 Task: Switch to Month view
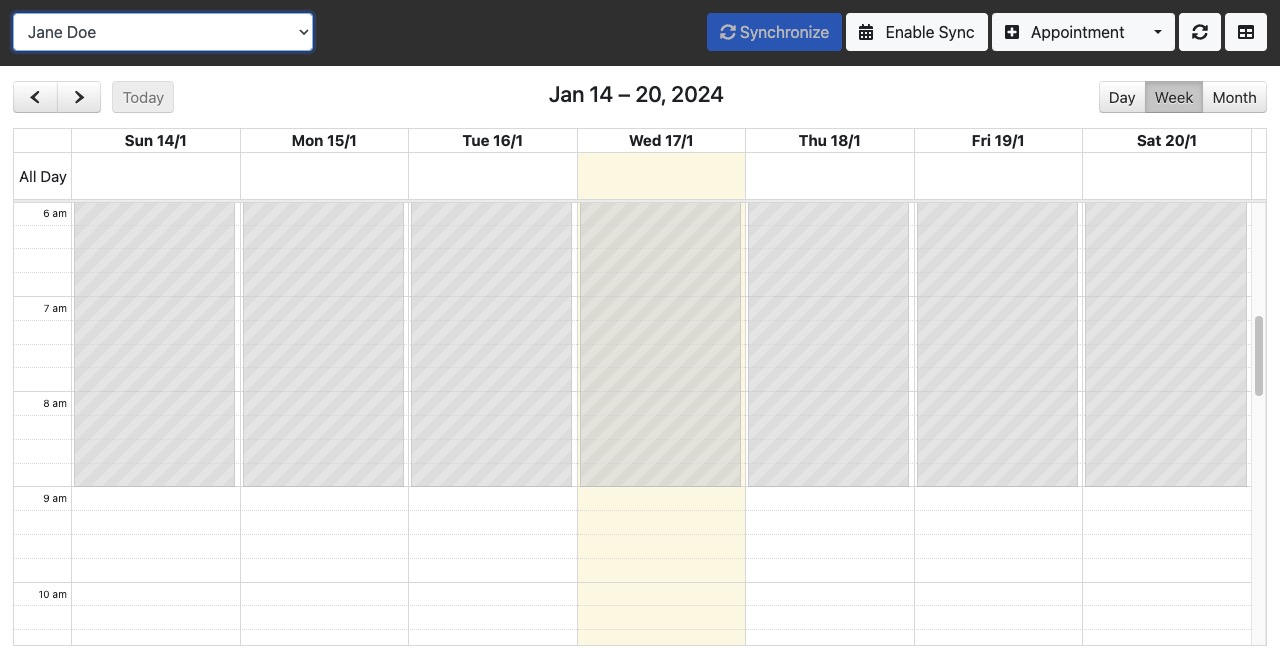[x=1234, y=97]
